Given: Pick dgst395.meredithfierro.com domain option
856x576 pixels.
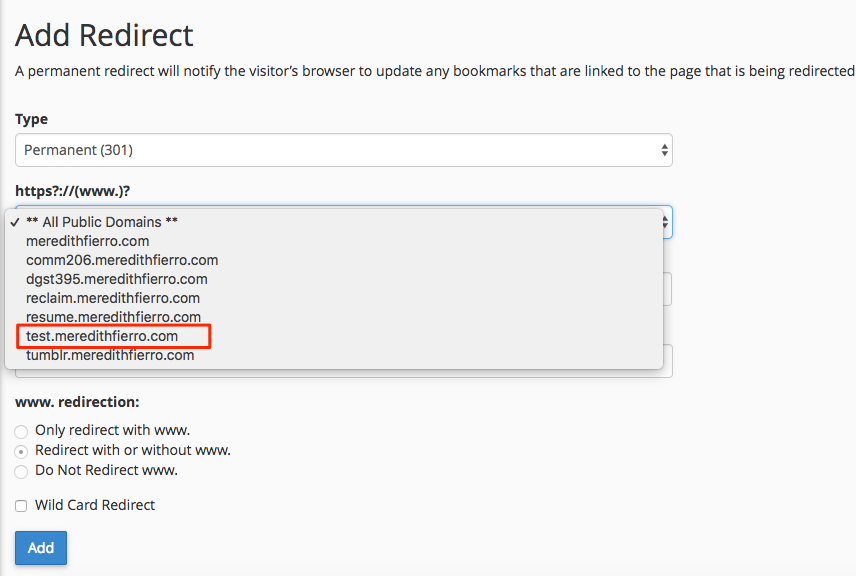Looking at the screenshot, I should point(116,280).
